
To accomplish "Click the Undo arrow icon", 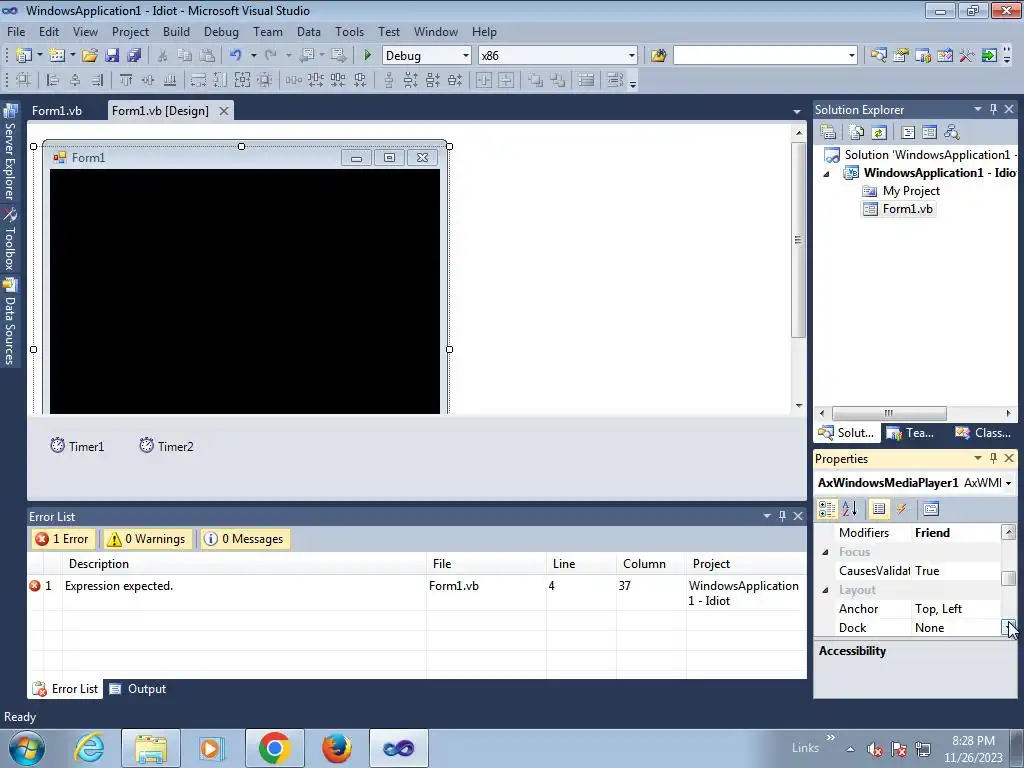I will [x=236, y=56].
